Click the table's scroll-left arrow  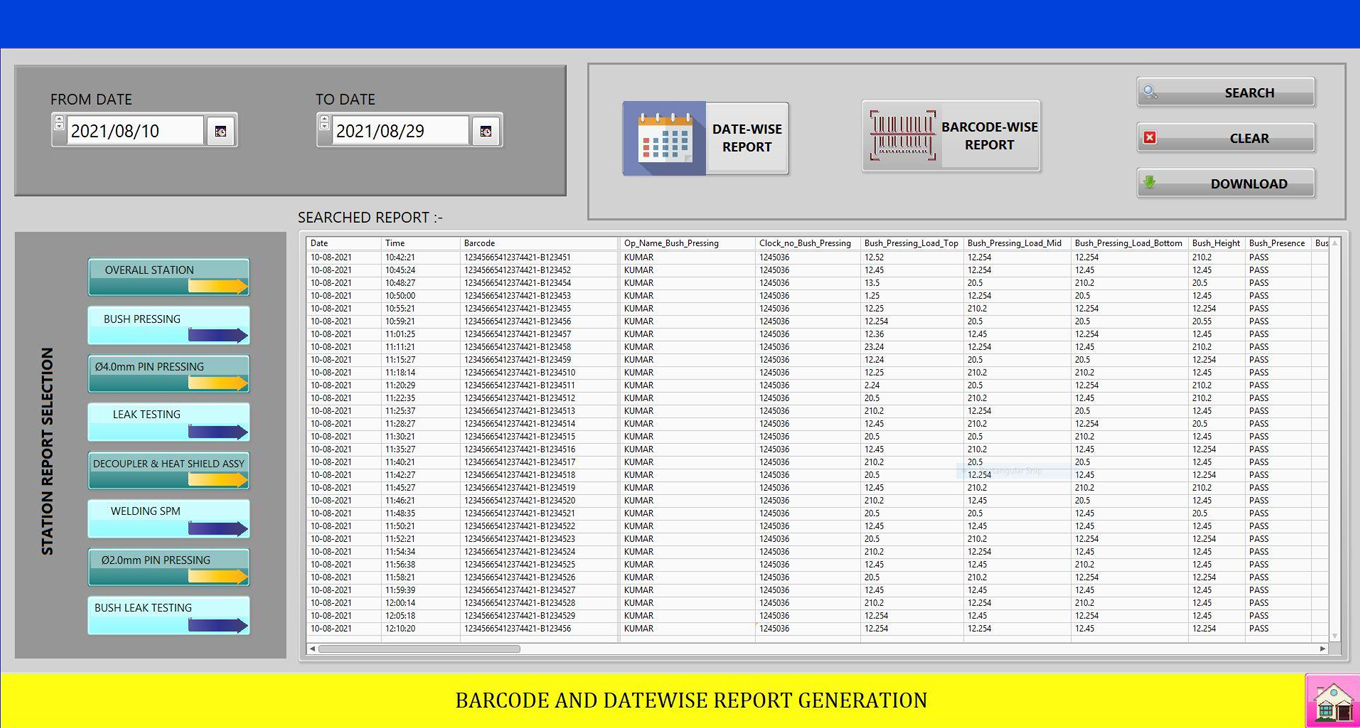coord(312,649)
